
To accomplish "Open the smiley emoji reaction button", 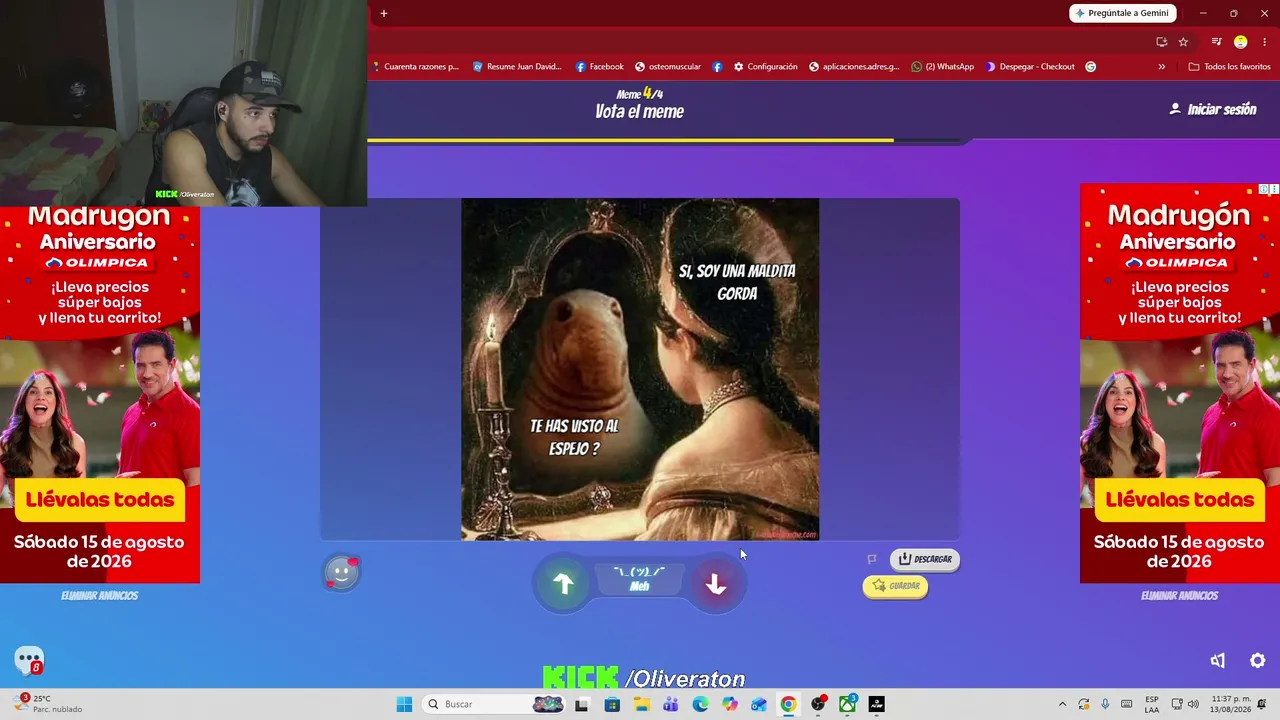I will pos(341,573).
